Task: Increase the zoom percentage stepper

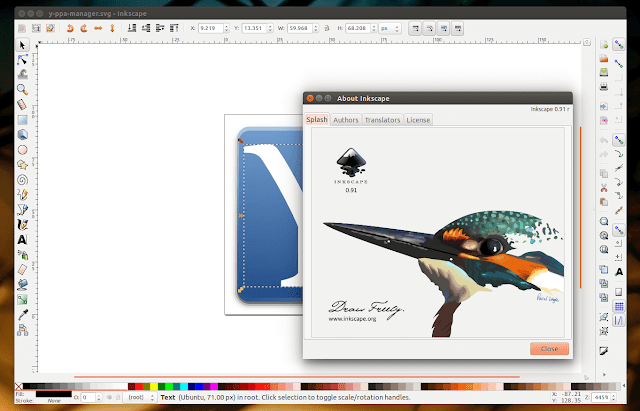Action: 613,395
